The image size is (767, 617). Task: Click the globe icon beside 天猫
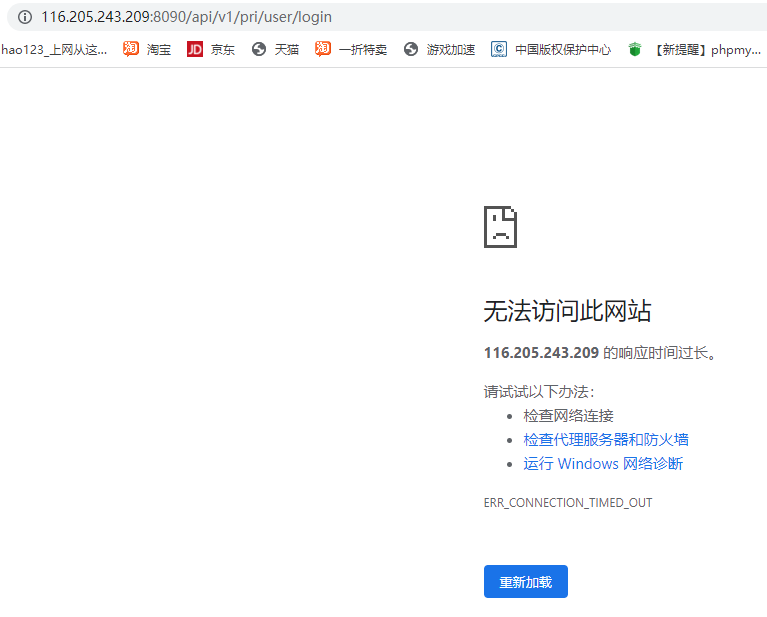pyautogui.click(x=259, y=49)
